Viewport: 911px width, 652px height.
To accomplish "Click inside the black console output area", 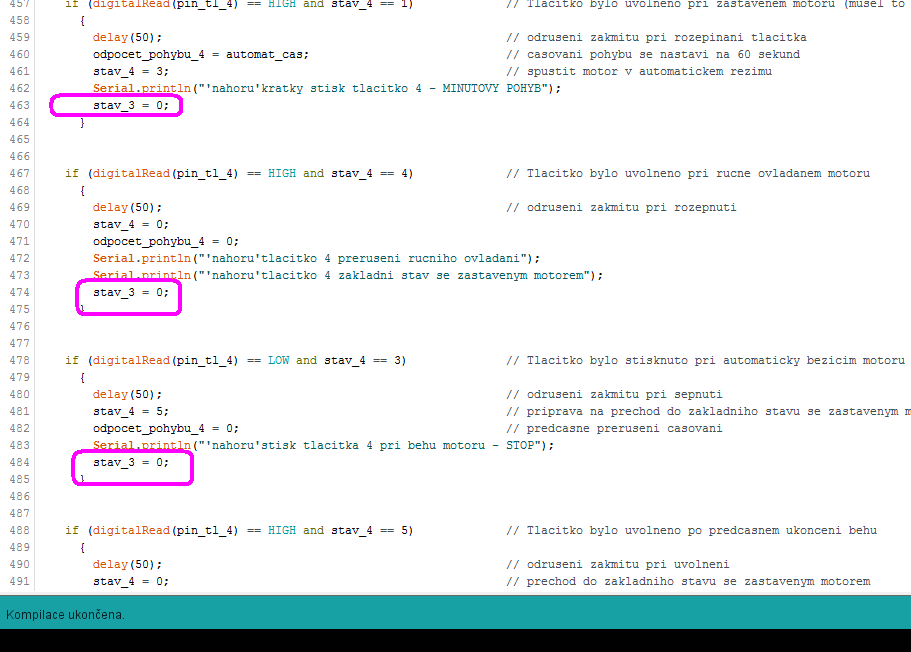I will [x=455, y=640].
